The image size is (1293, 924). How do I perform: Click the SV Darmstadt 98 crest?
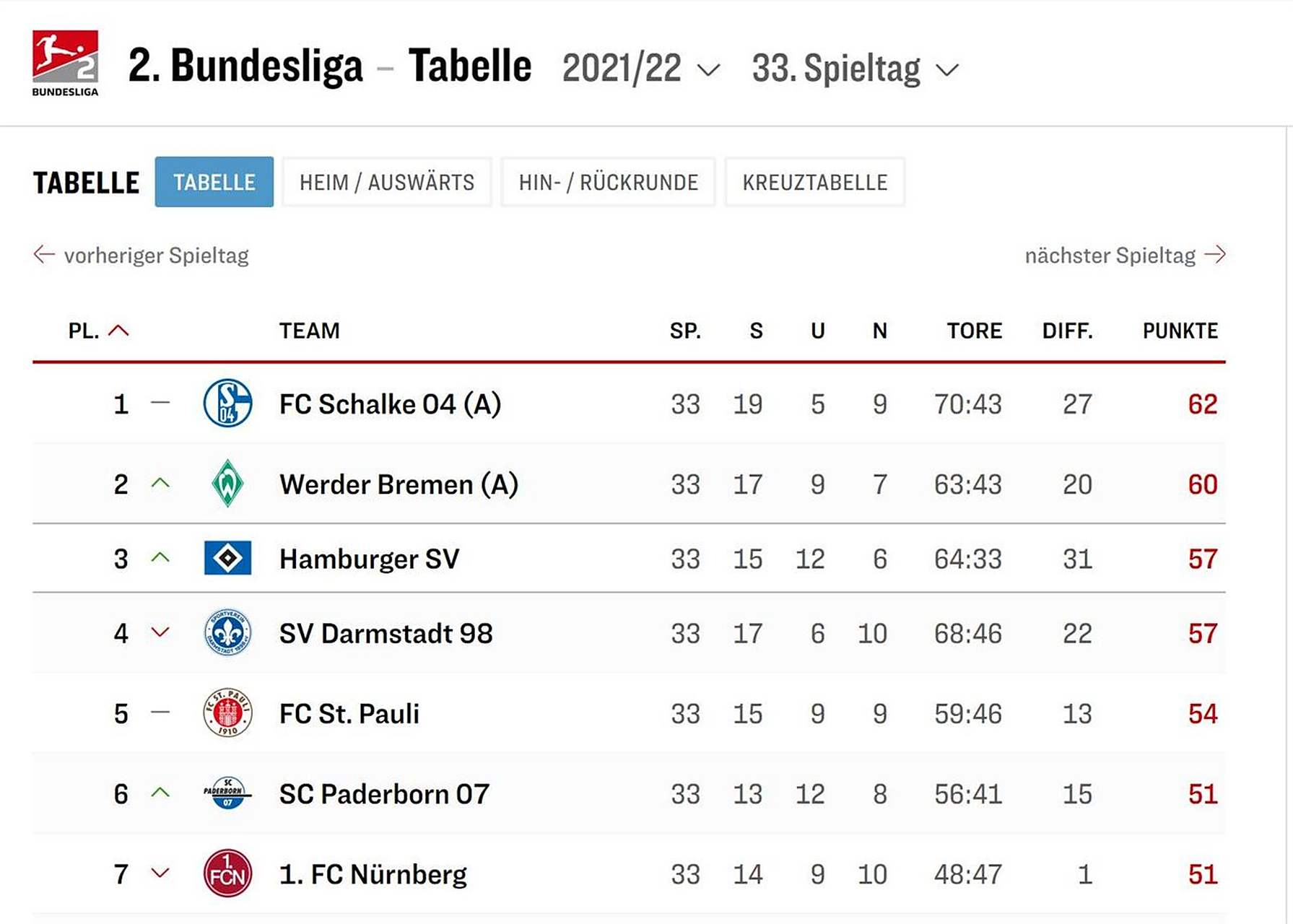[x=227, y=632]
